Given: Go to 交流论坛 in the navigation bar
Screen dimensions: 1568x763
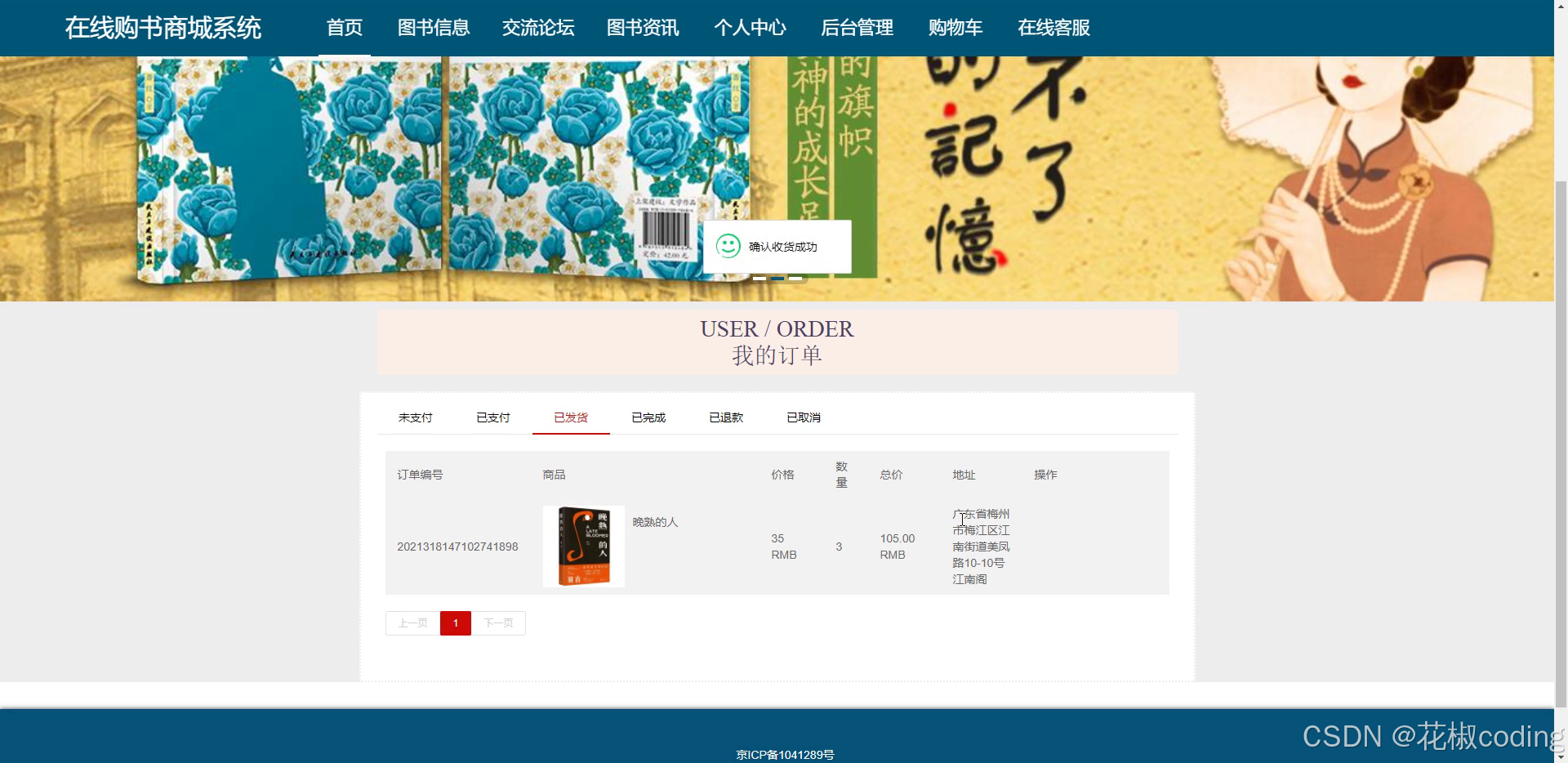Looking at the screenshot, I should pyautogui.click(x=538, y=28).
